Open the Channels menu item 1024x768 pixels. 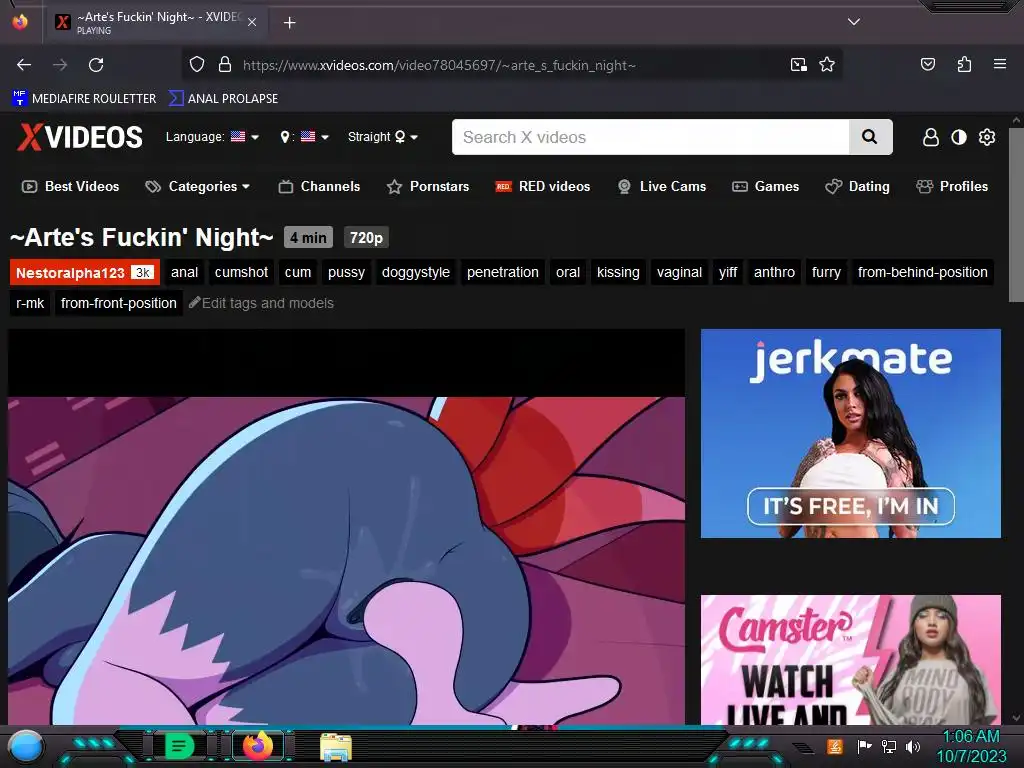(319, 186)
